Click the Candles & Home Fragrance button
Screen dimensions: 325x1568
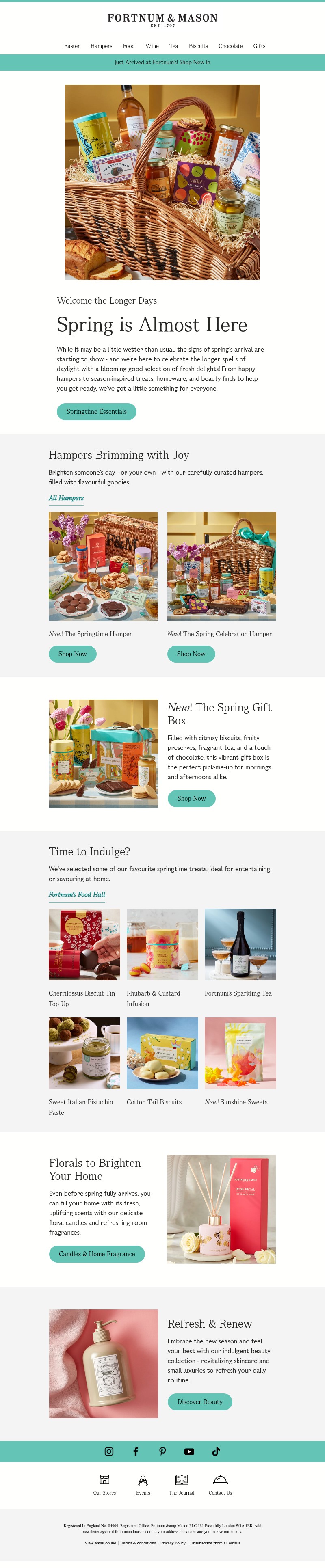click(97, 1254)
